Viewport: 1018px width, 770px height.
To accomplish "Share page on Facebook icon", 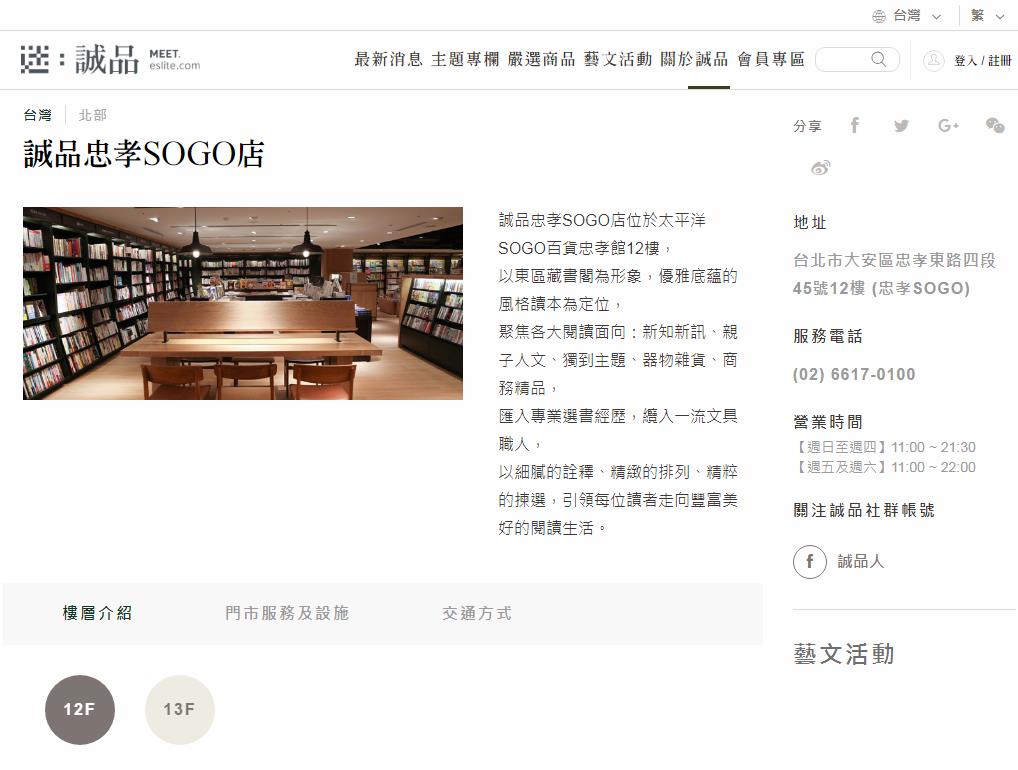I will point(855,125).
